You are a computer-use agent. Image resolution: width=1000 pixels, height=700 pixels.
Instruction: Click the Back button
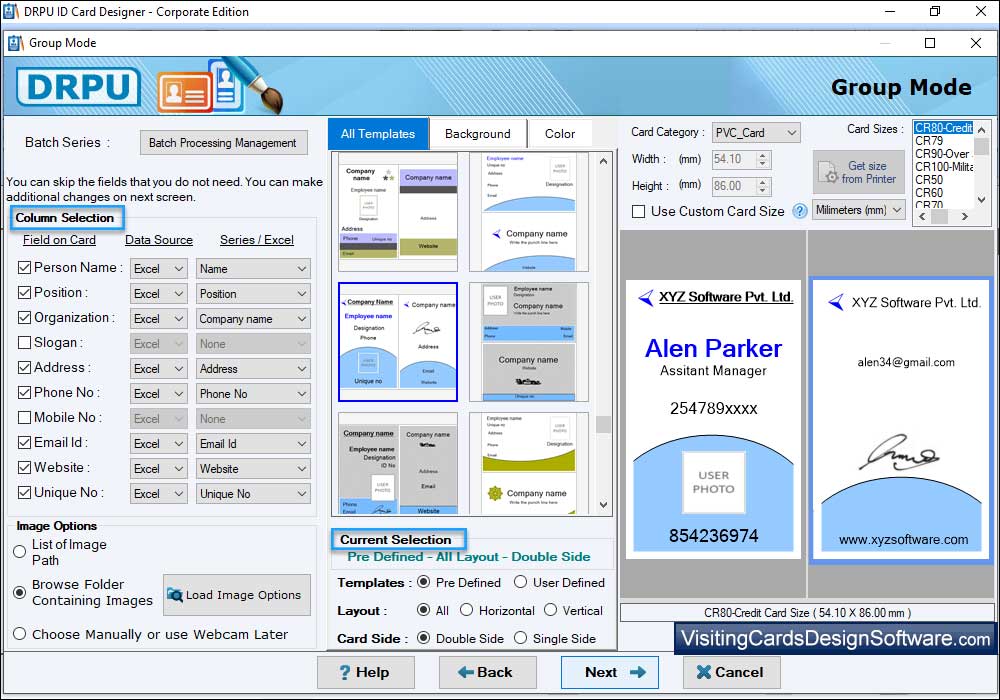(x=487, y=672)
